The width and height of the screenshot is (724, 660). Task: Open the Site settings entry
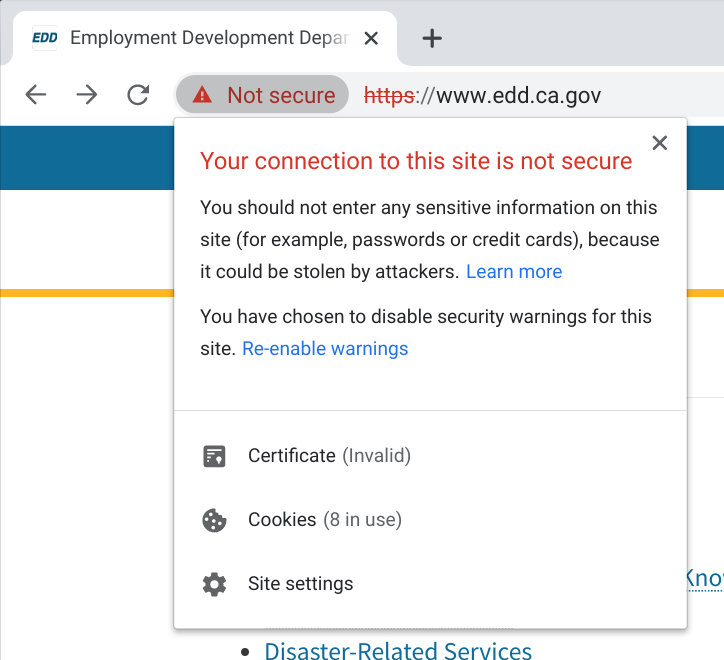tap(300, 584)
